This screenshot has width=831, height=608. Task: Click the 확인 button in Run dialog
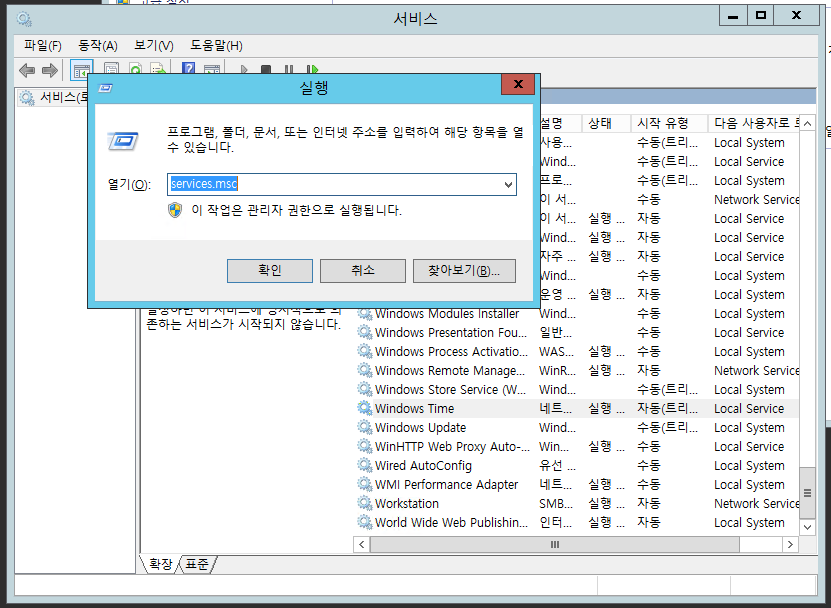270,271
